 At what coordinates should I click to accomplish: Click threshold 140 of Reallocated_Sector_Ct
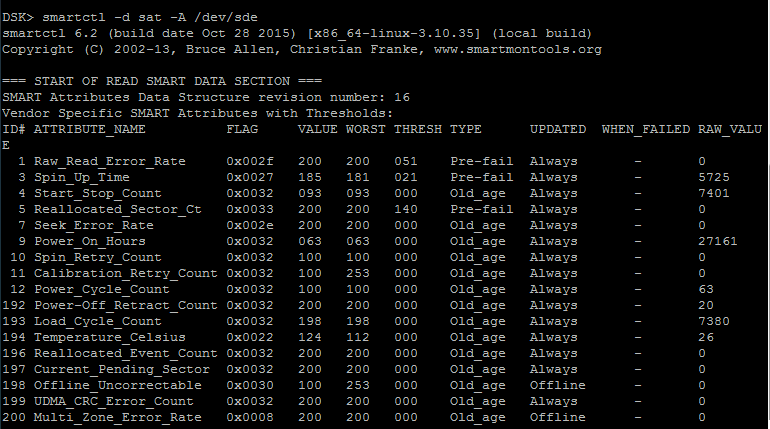[x=406, y=210]
